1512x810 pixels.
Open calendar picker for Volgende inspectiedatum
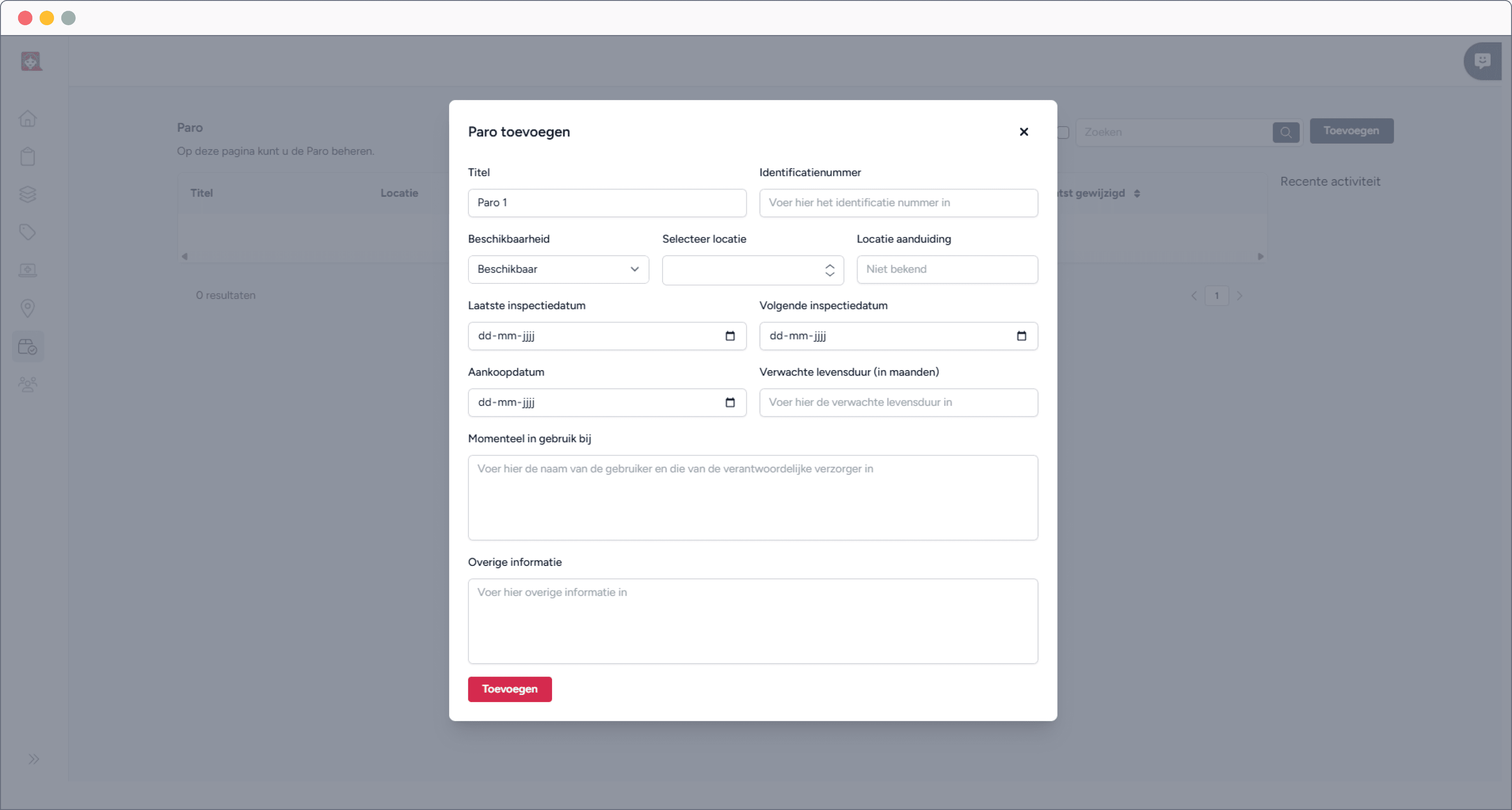pos(1021,336)
